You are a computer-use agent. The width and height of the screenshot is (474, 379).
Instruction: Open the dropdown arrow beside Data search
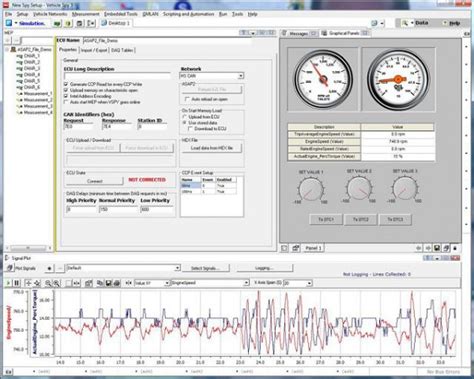[412, 23]
